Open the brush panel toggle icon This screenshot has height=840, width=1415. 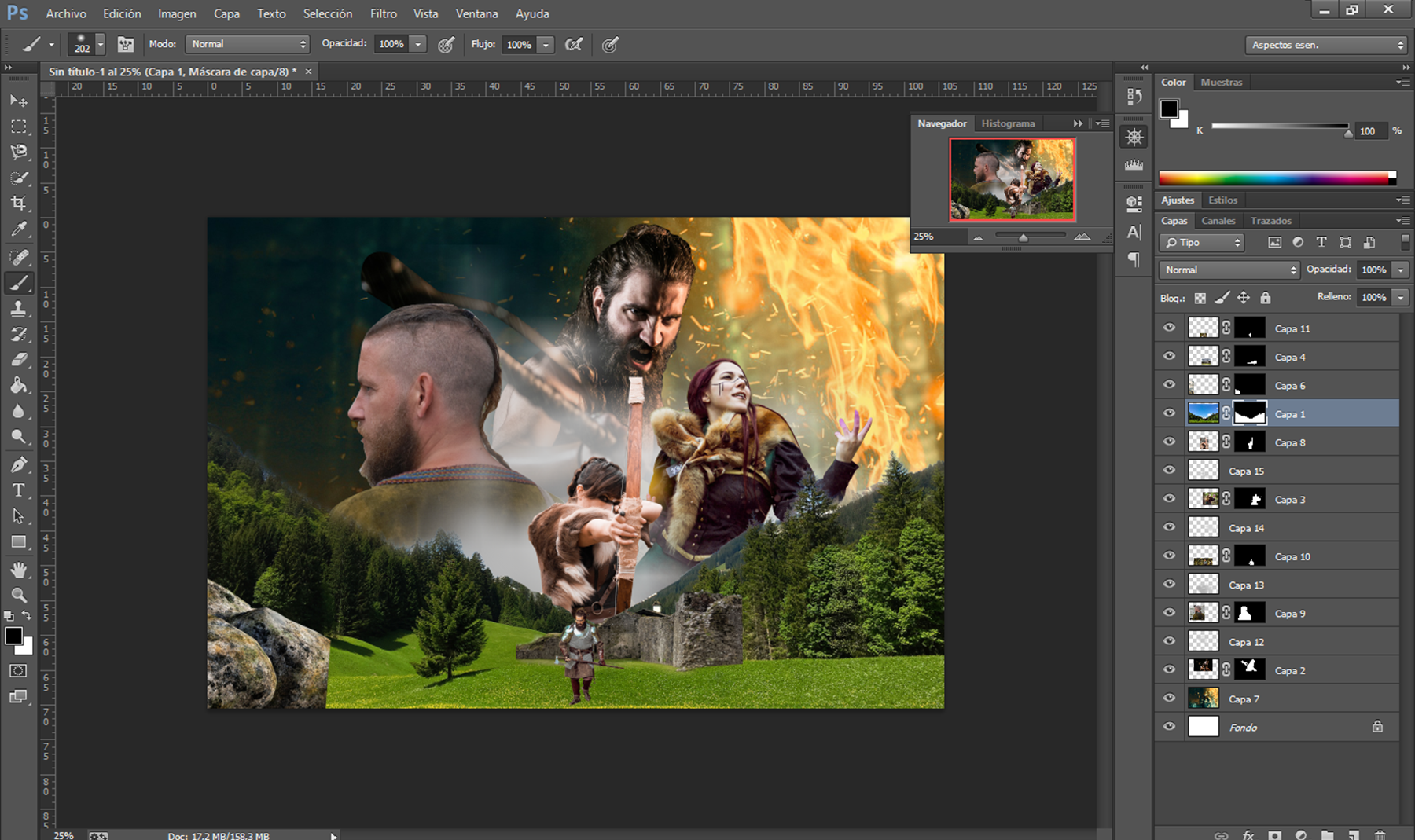pos(126,45)
